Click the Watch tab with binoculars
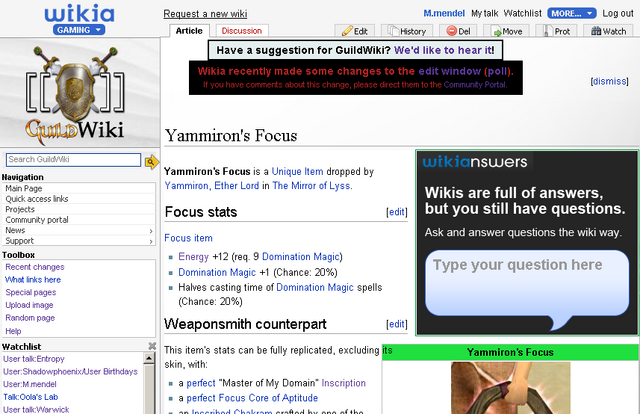This screenshot has width=640, height=414. [608, 31]
